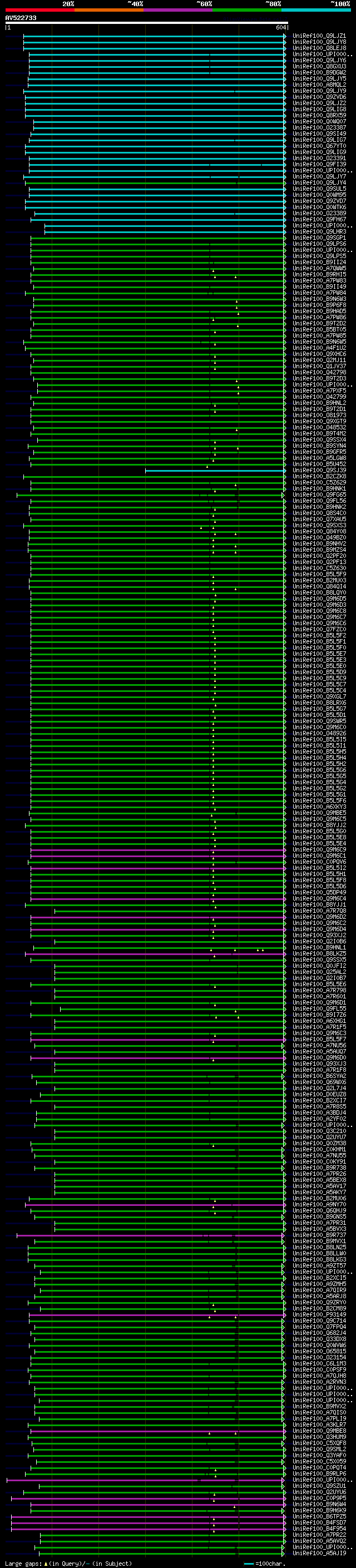Viewport: 356px width, 1568px height.
Task: Click the green ~80% identity legend segment
Action: (248, 10)
